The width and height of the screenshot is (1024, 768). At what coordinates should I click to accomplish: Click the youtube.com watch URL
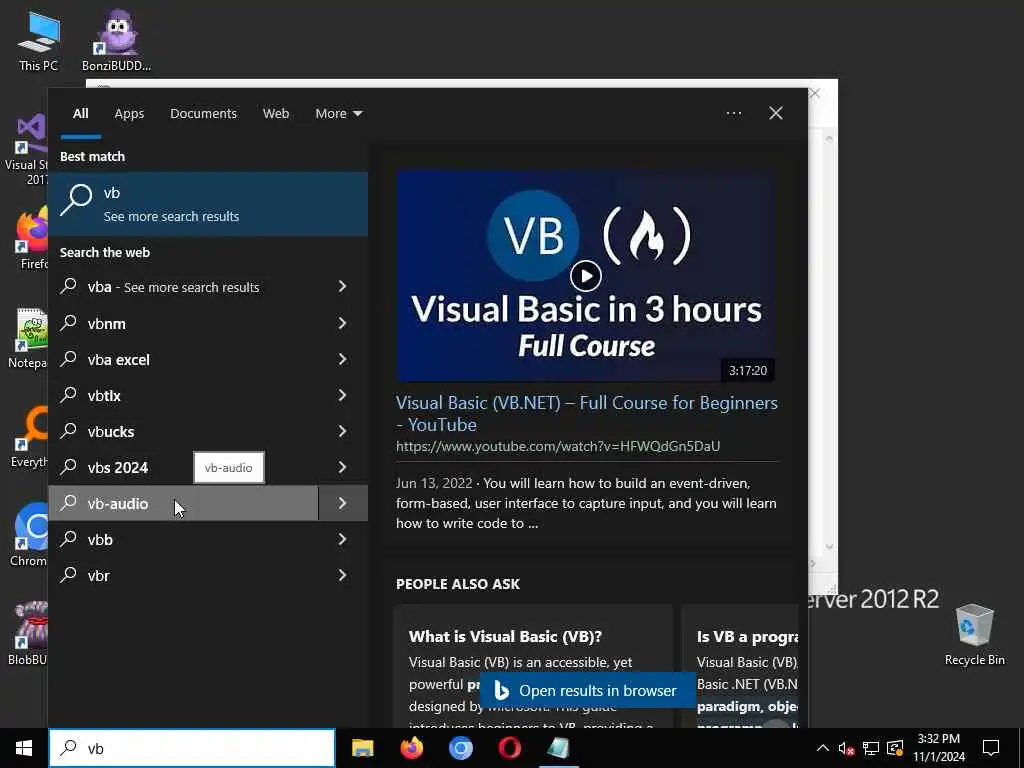pyautogui.click(x=558, y=446)
